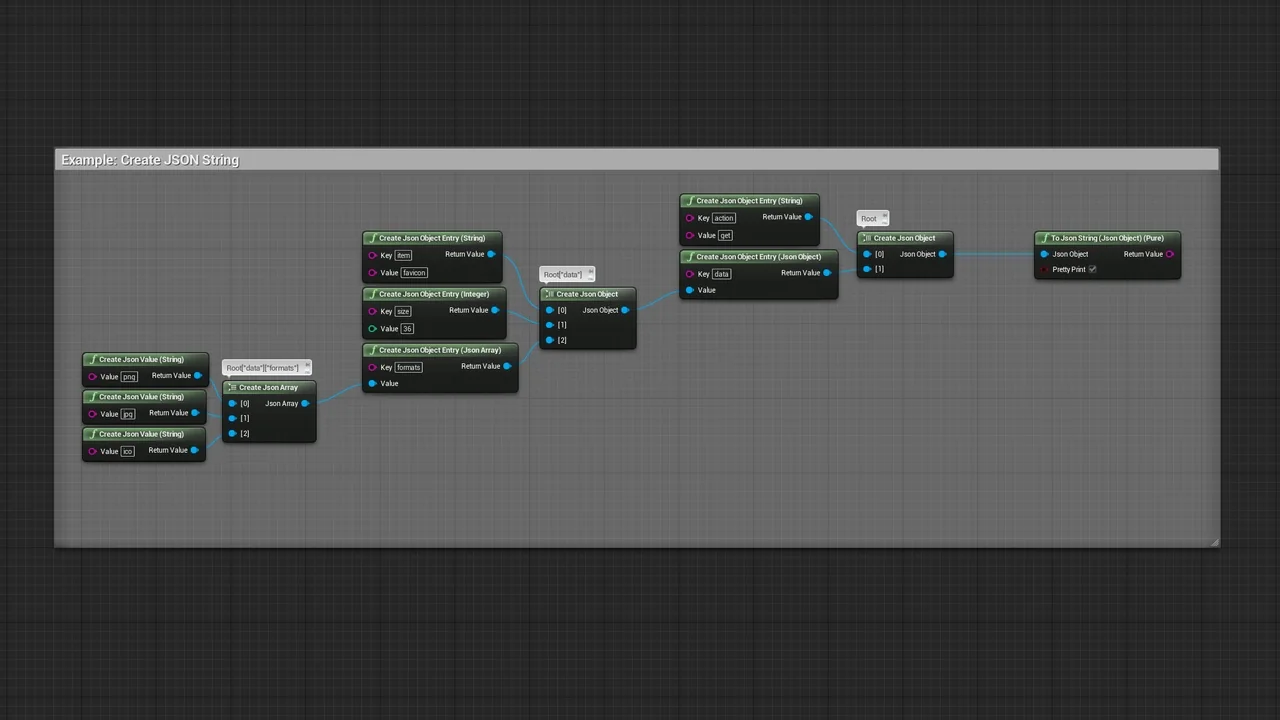Click the Value field containing 36
This screenshot has width=1280, height=720.
(406, 328)
